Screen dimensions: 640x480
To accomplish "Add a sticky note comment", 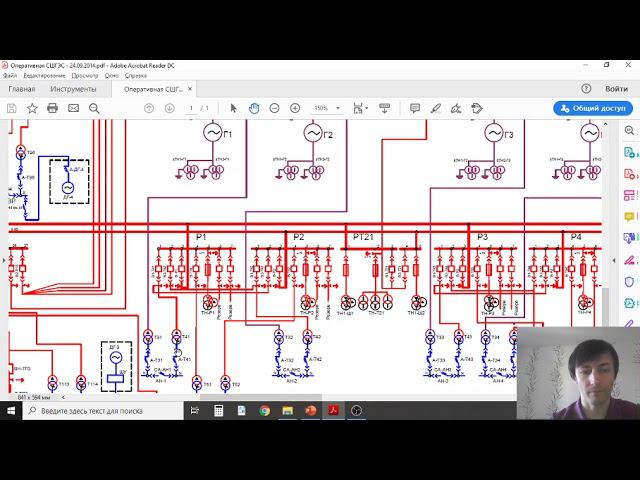I will tap(415, 108).
